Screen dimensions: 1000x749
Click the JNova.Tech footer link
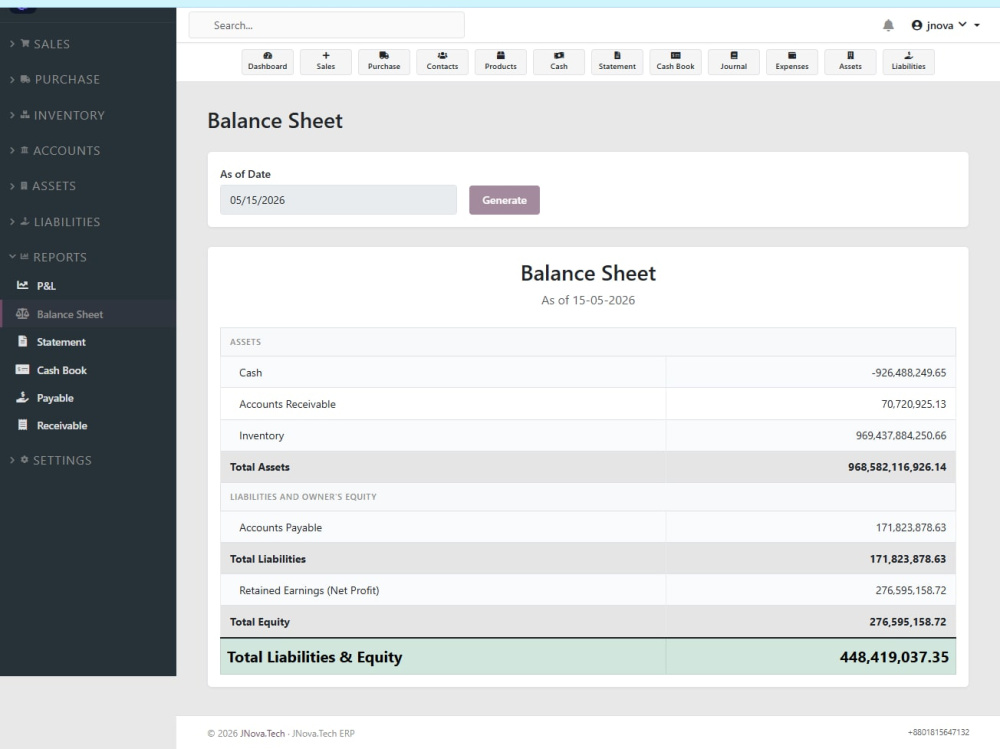point(263,734)
